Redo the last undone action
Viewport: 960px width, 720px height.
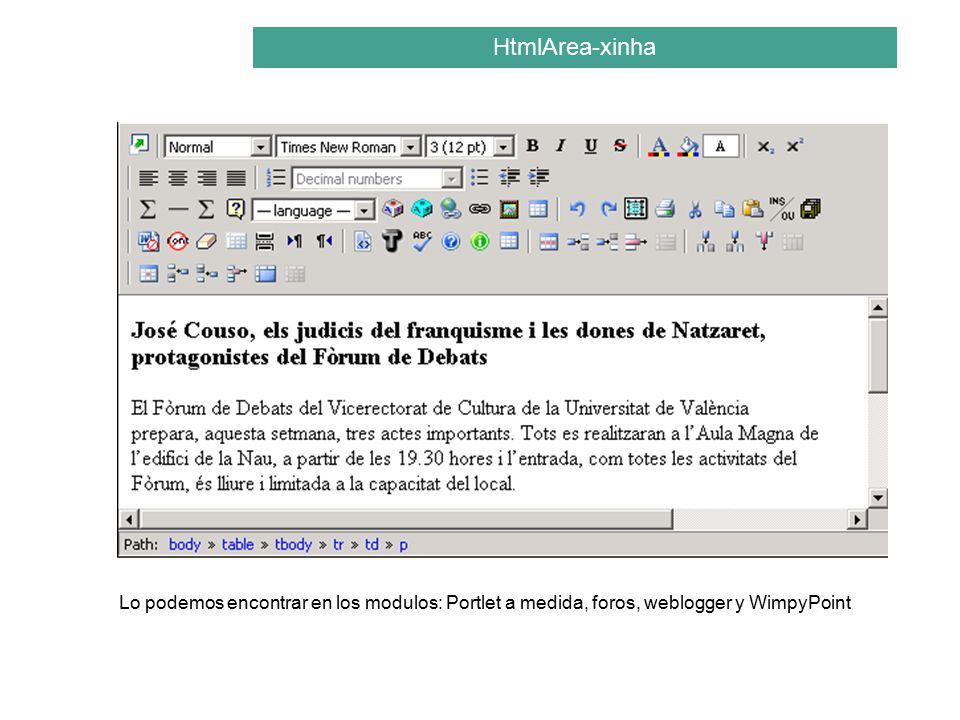tap(607, 209)
